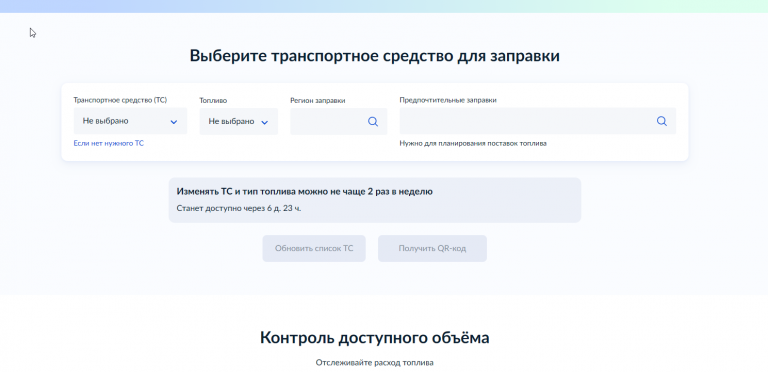Viewport: 768px width, 372px height.
Task: Click the 'Регион заправки' field label
Action: (x=317, y=100)
